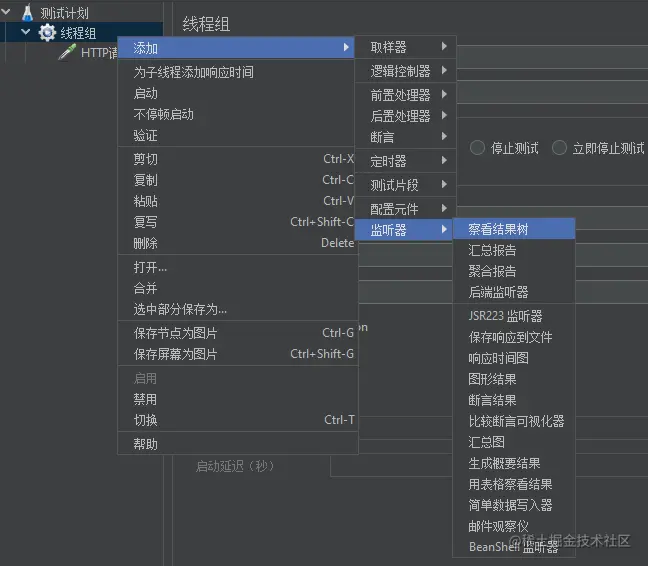Viewport: 648px width, 566px height.
Task: Expand the 断言 submenu arrow
Action: [x=444, y=136]
